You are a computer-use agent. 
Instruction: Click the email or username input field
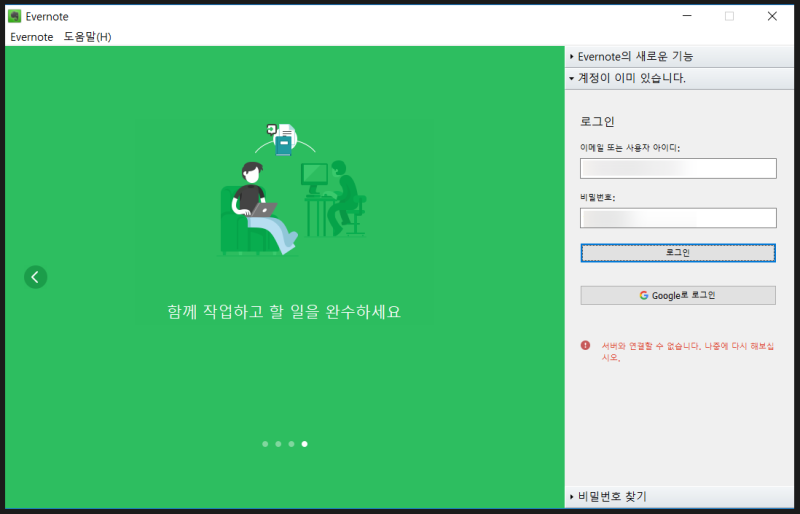[x=678, y=168]
